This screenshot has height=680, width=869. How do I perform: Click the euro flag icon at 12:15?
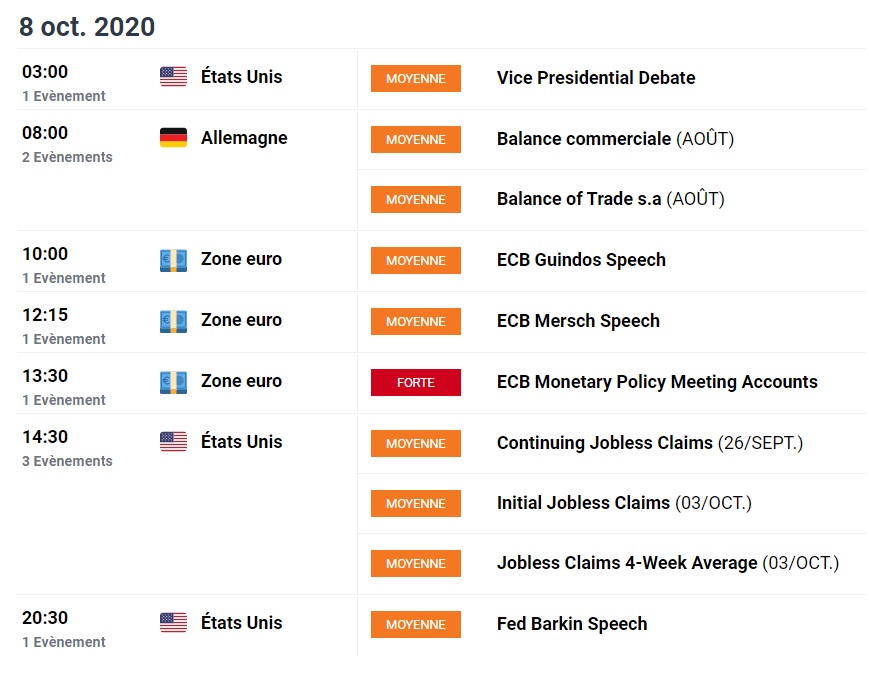point(173,321)
